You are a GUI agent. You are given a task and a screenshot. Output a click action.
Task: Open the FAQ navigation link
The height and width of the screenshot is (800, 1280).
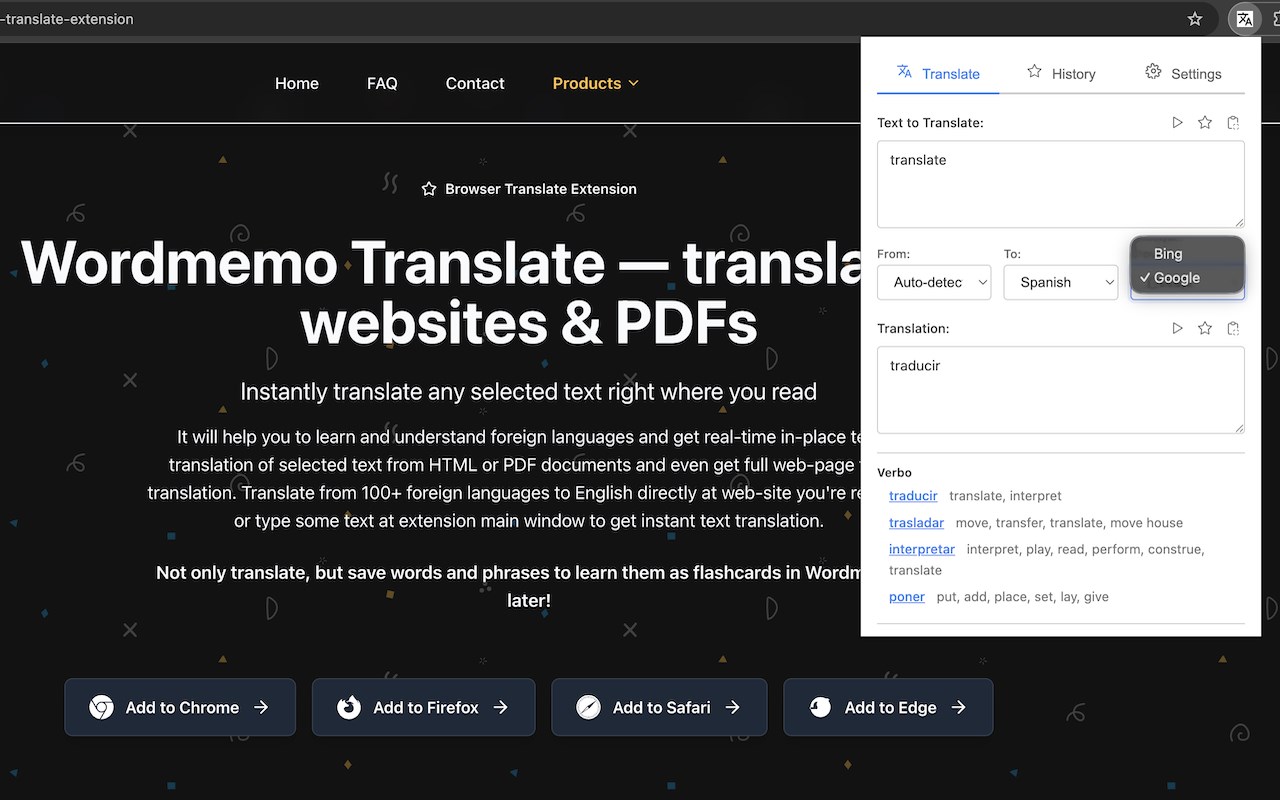[382, 83]
